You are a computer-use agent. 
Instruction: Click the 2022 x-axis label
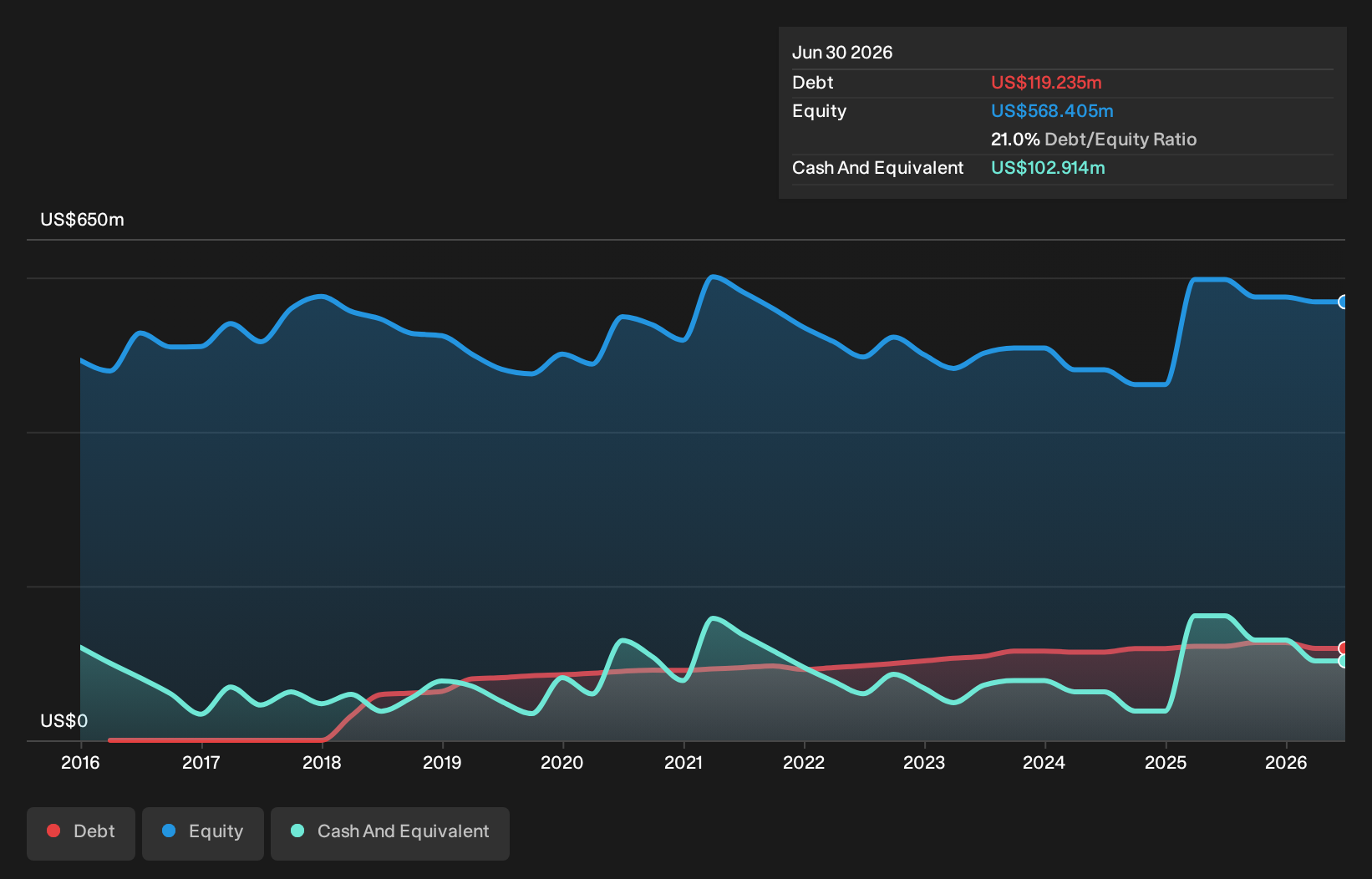pos(804,762)
